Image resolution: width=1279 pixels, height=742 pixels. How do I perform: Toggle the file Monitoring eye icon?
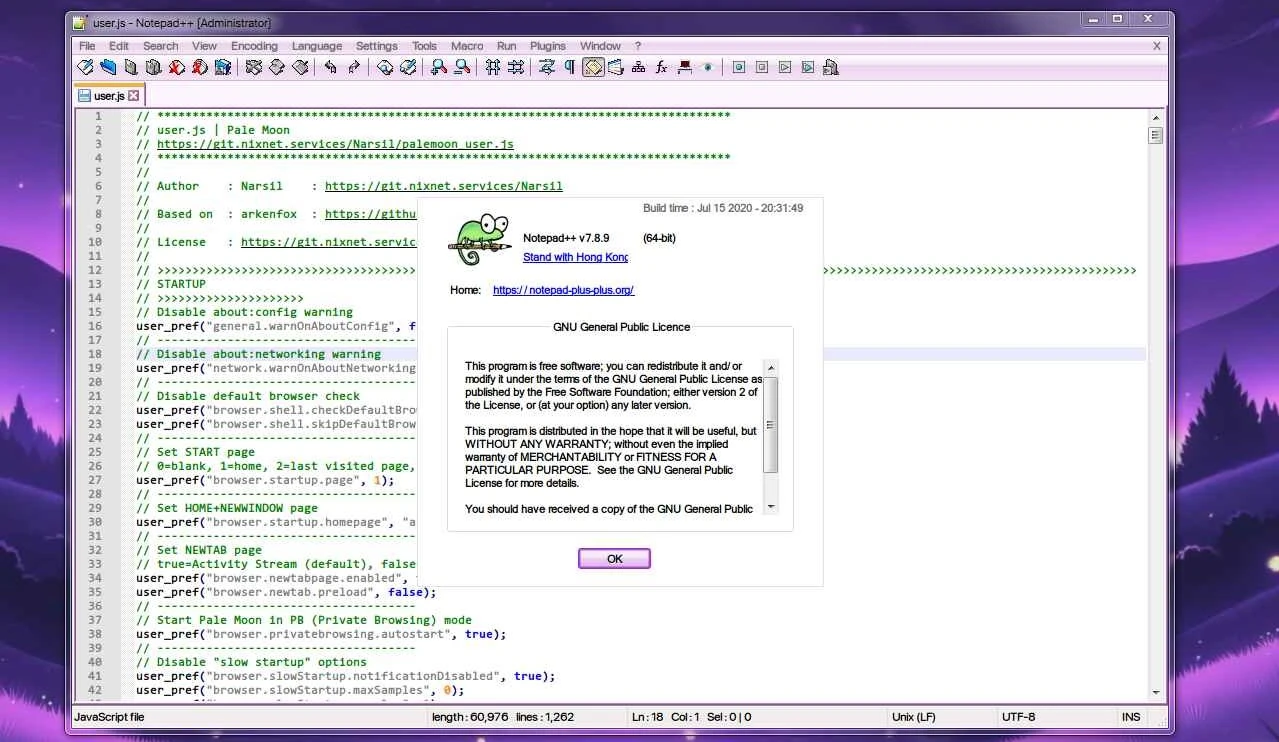708,67
